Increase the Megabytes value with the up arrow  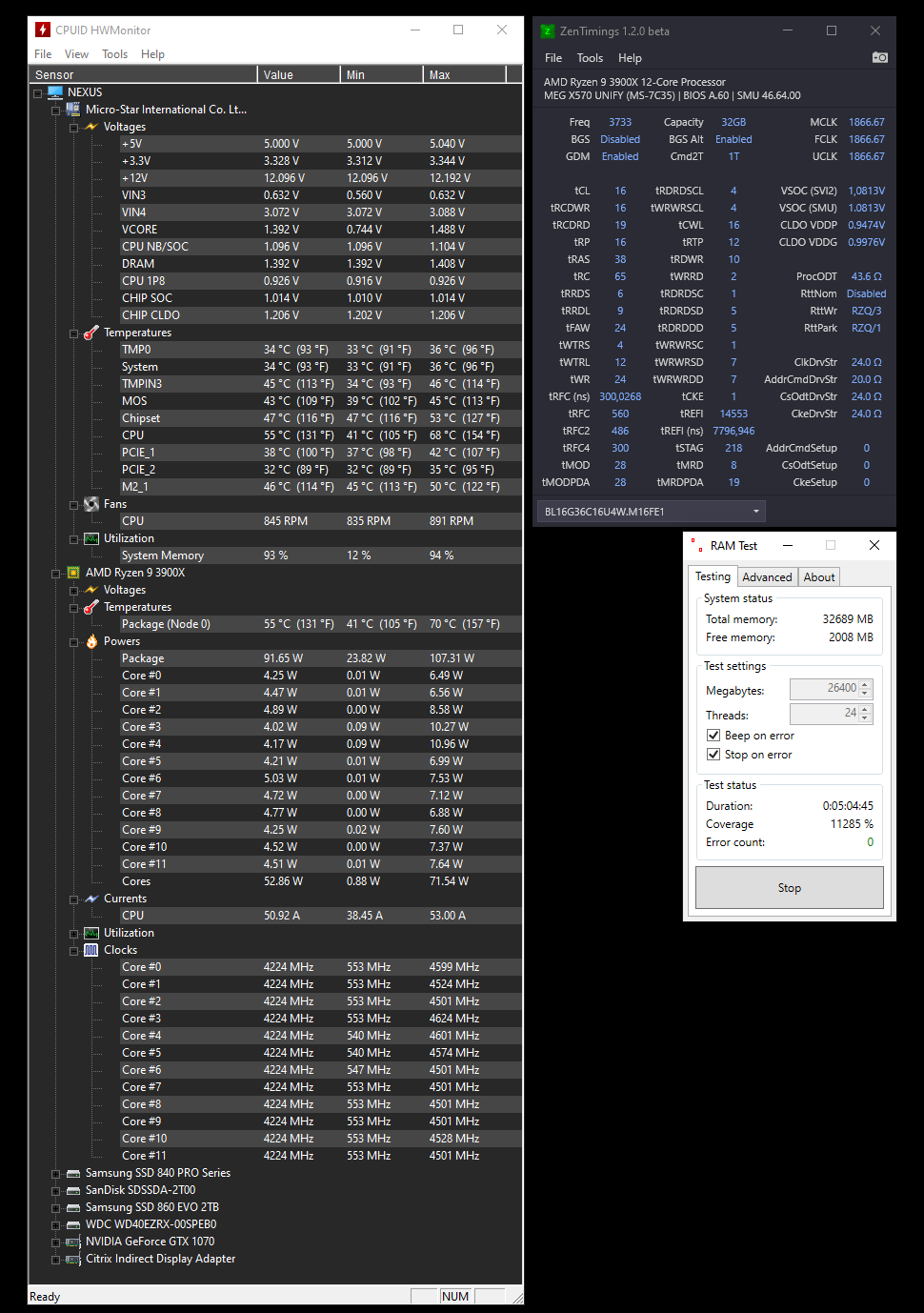(x=865, y=683)
